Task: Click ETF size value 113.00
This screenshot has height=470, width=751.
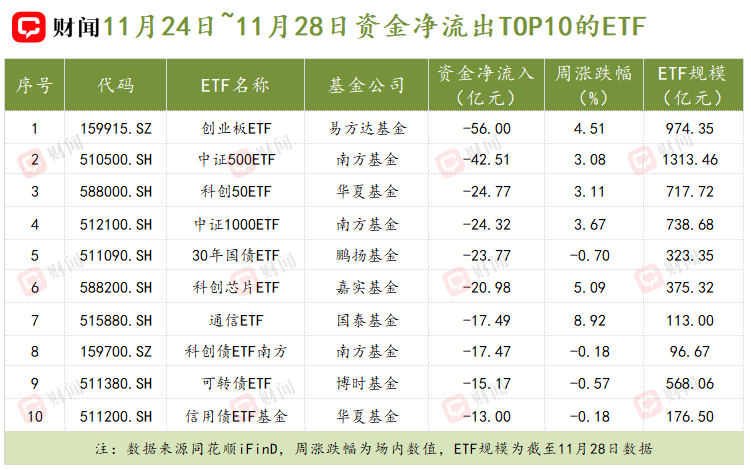Action: [x=690, y=320]
